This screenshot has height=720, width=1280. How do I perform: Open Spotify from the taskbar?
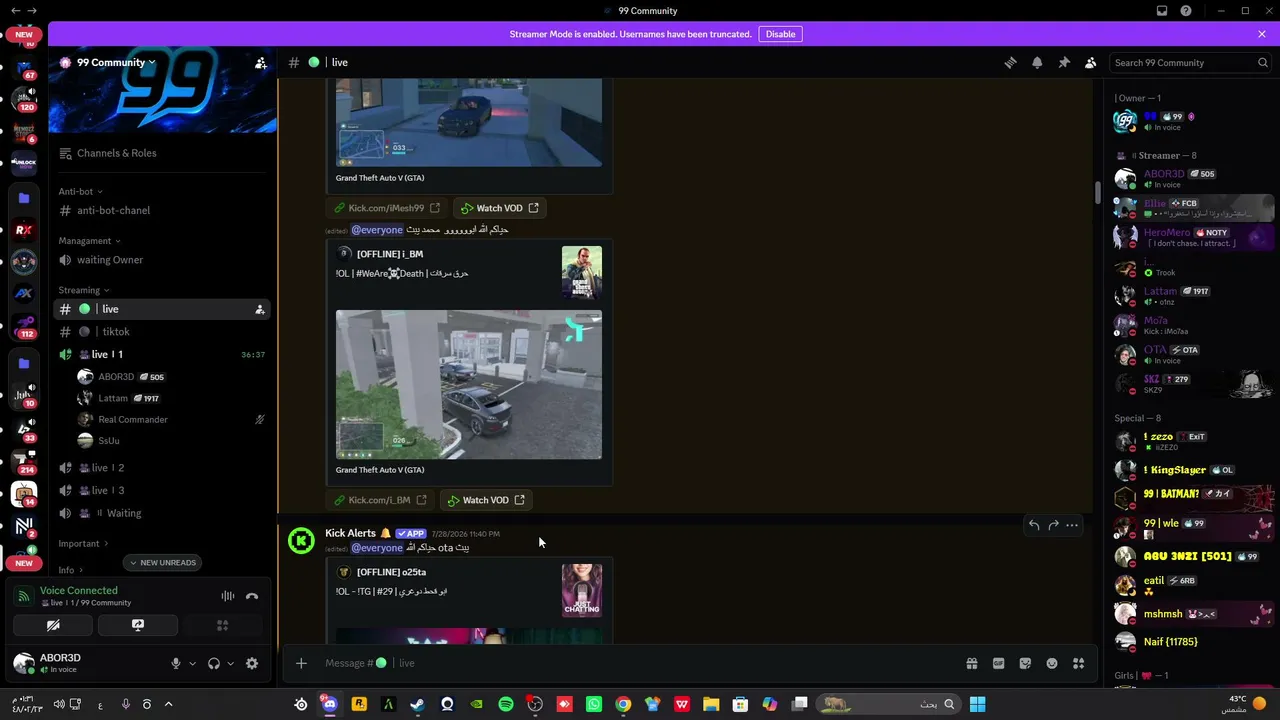506,704
